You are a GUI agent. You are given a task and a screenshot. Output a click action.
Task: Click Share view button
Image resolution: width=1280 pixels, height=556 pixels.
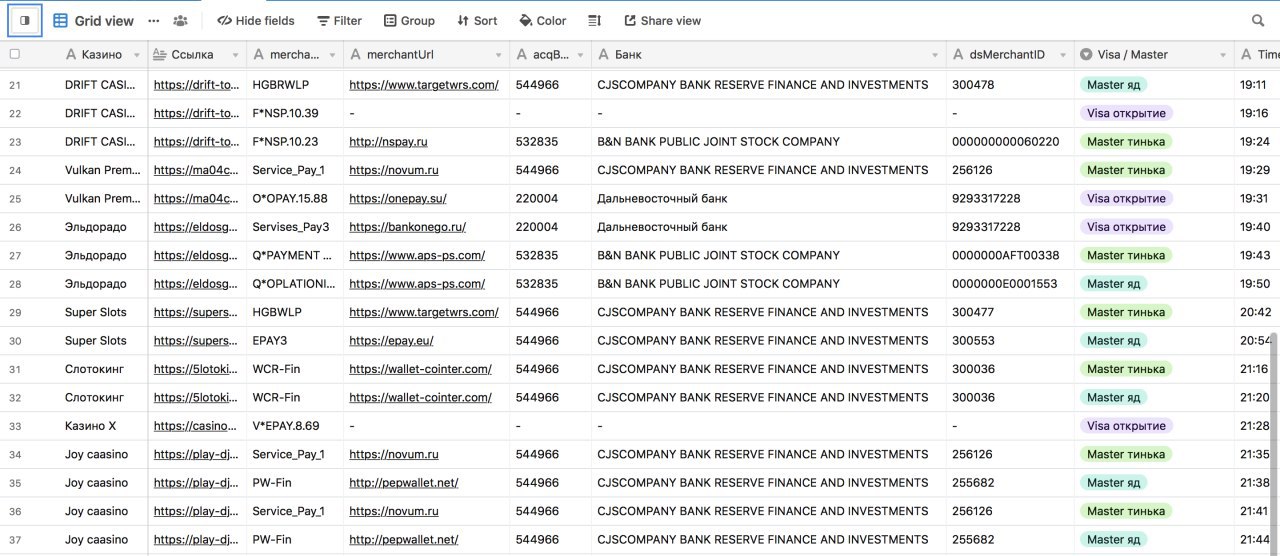tap(662, 20)
